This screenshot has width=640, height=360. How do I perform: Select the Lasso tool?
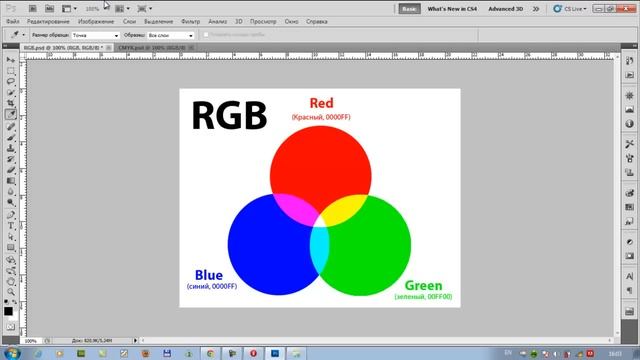pyautogui.click(x=11, y=81)
